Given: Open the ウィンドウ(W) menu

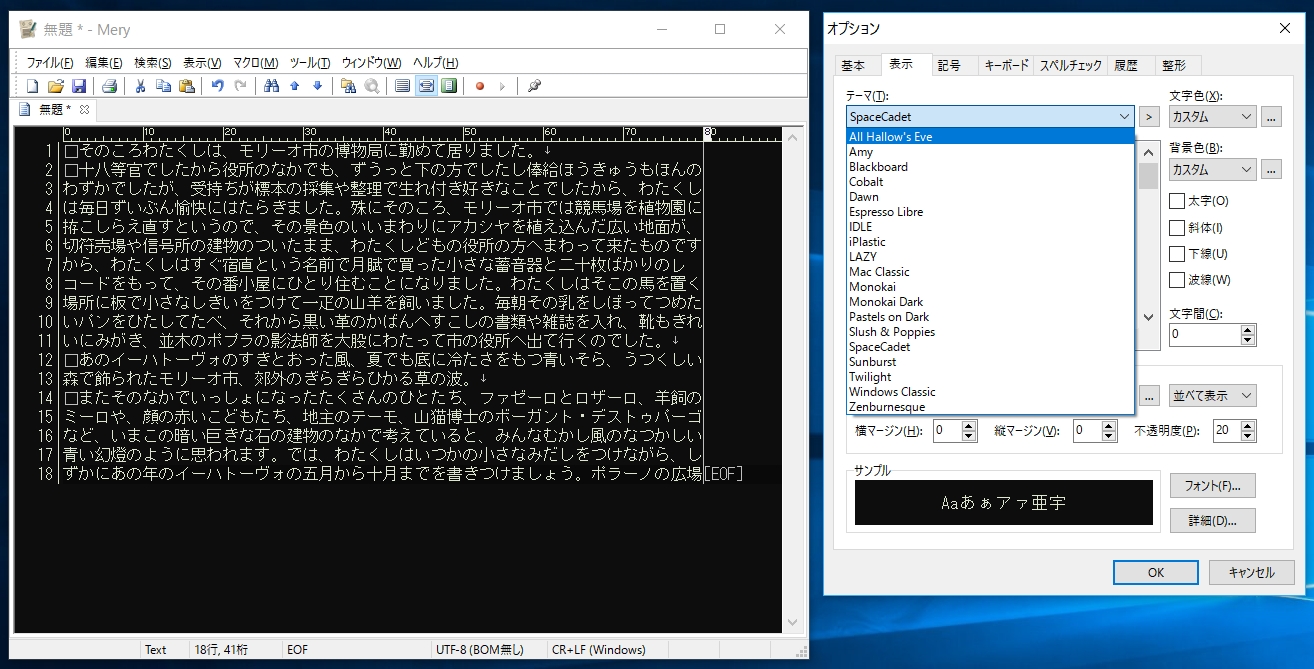Looking at the screenshot, I should pos(371,62).
